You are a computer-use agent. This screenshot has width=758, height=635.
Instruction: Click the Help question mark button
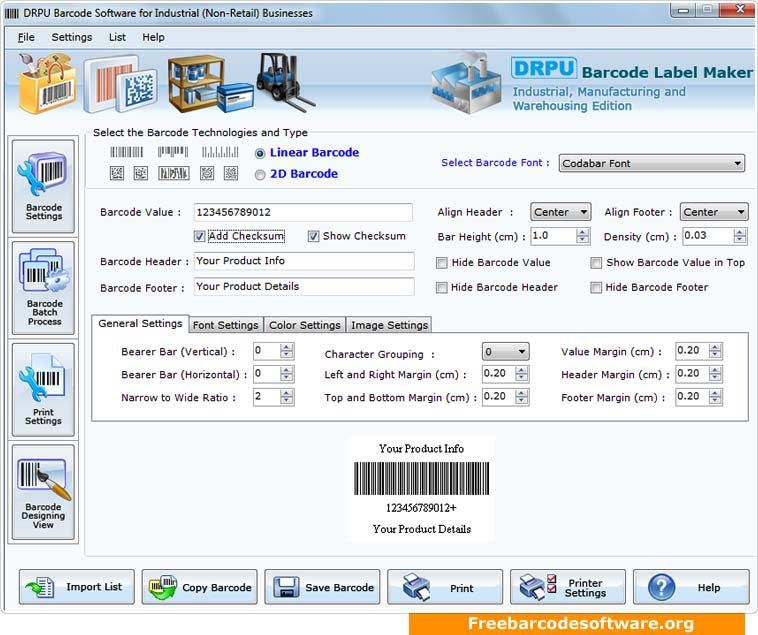point(691,587)
